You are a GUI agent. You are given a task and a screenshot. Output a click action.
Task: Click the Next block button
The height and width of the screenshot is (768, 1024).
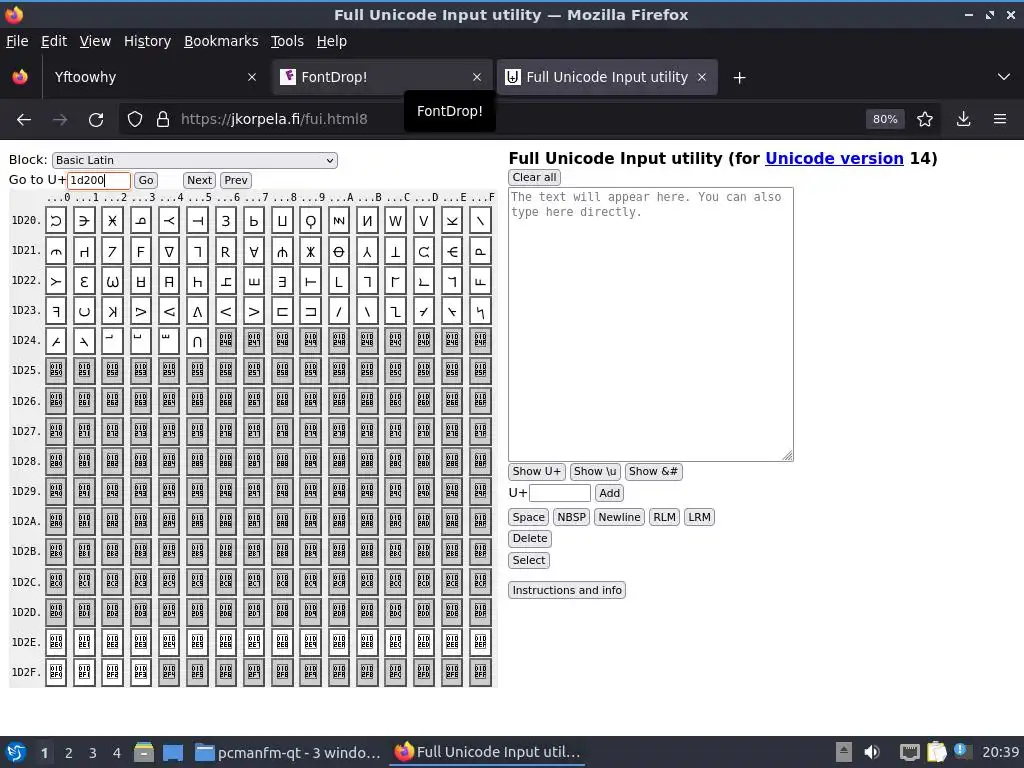199,180
